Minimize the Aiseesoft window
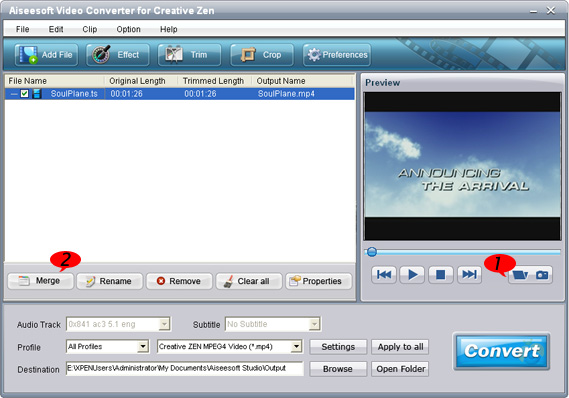 [533, 11]
